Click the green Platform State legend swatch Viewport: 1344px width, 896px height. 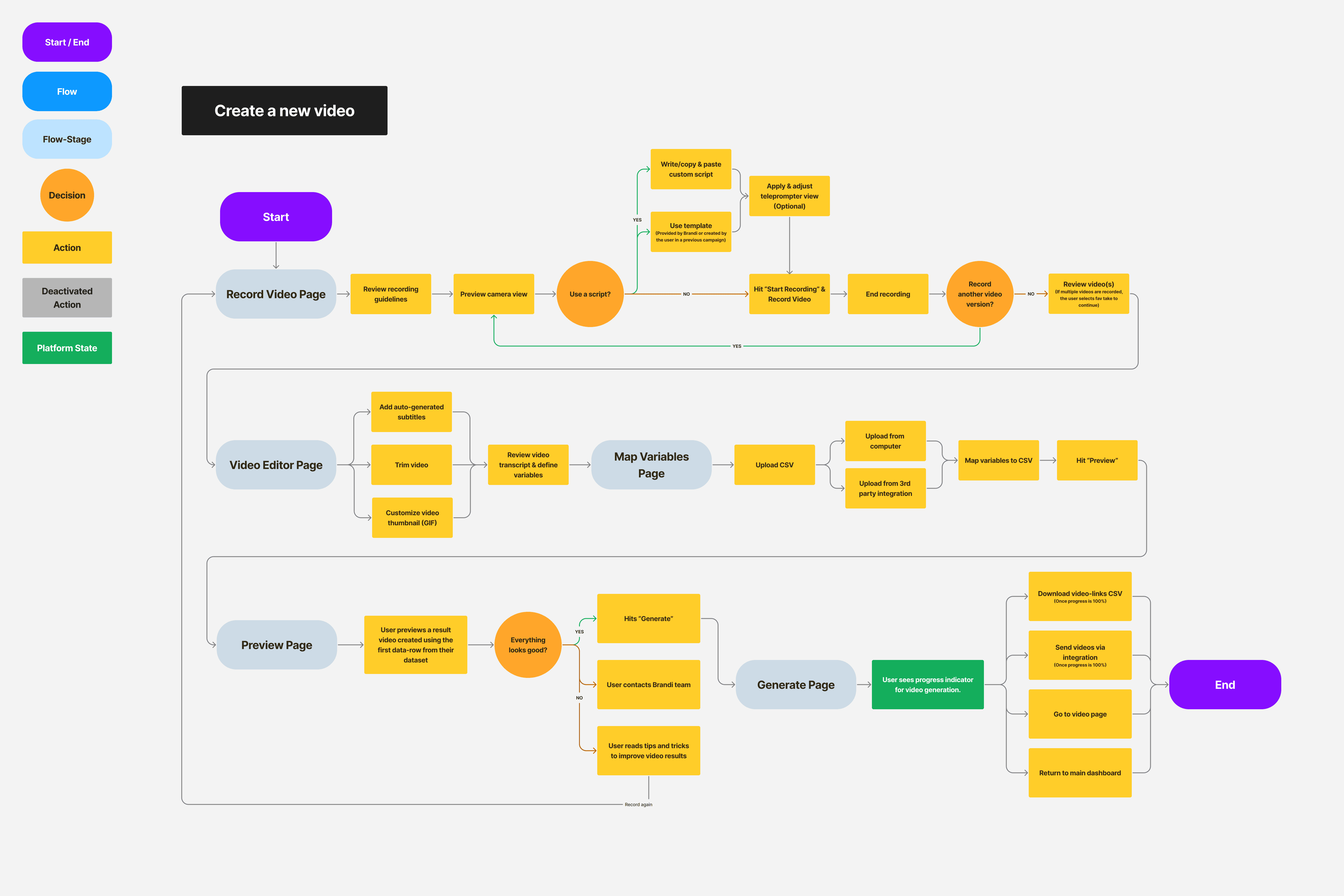(x=67, y=348)
